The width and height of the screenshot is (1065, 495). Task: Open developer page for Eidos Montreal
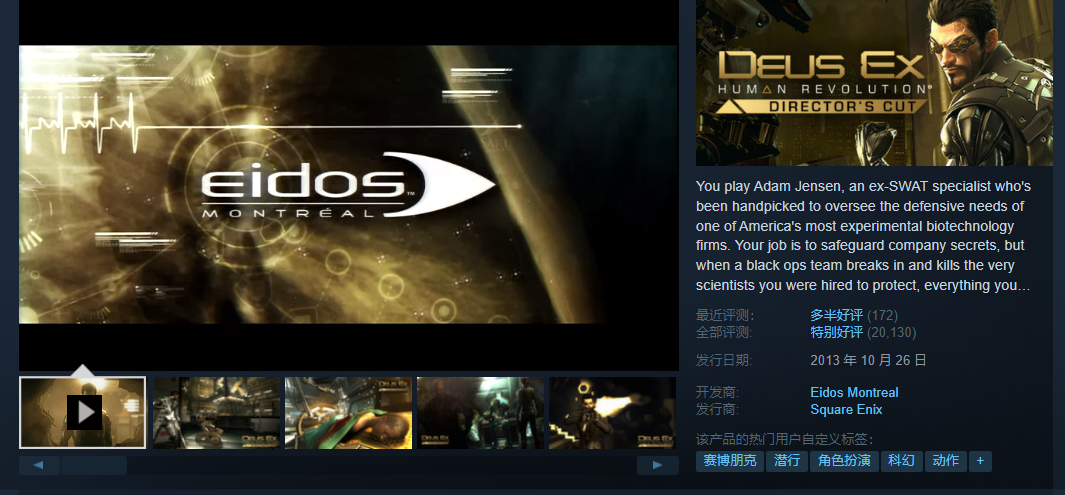pos(854,392)
